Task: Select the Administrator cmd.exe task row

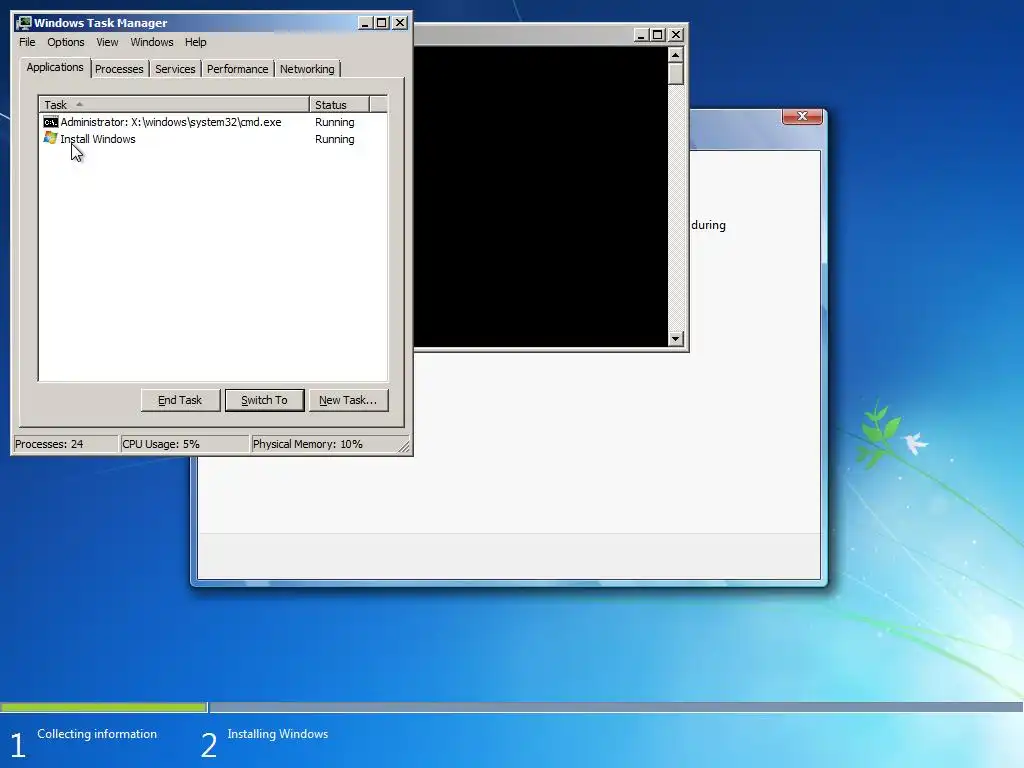Action: tap(213, 122)
